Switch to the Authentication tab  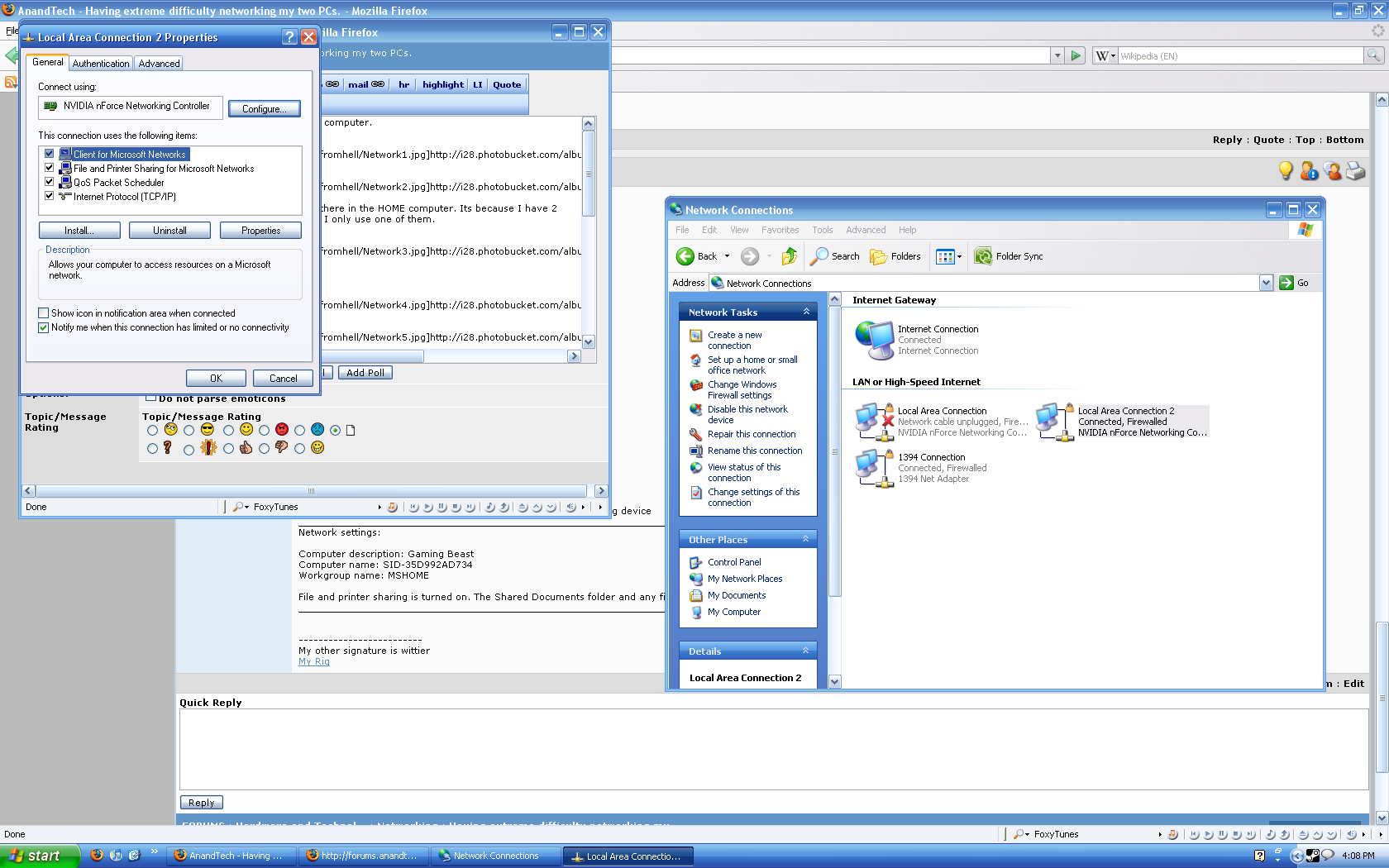coord(100,64)
